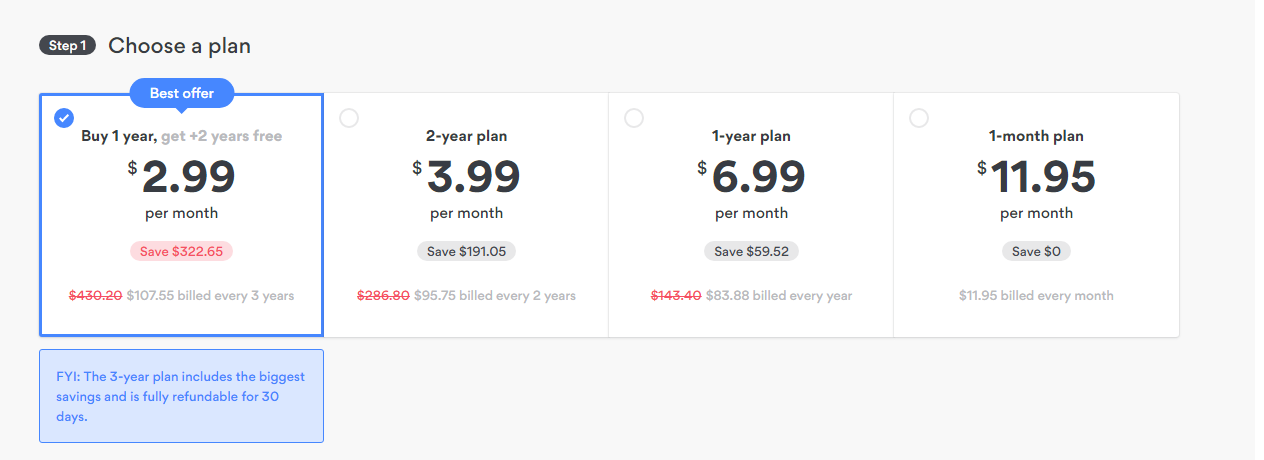Click the Save $59.52 label
The height and width of the screenshot is (460, 1264).
[751, 251]
